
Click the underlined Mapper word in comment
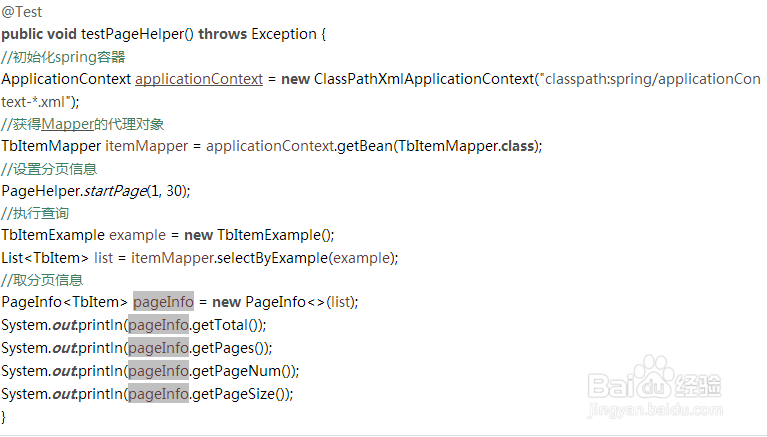point(68,124)
